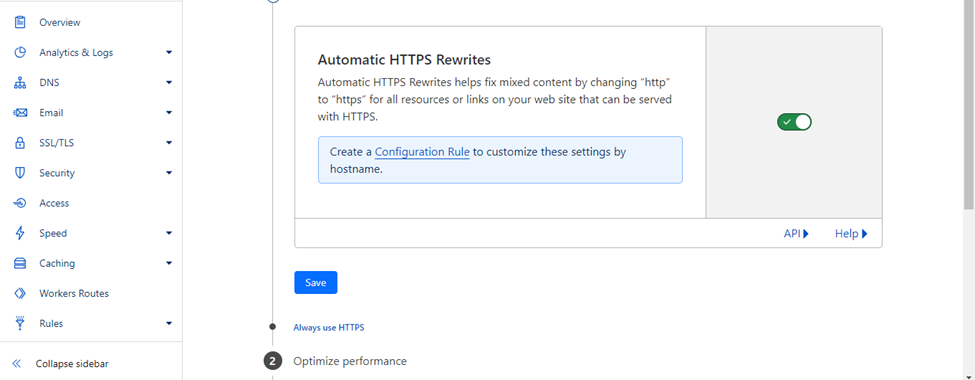This screenshot has width=975, height=380.
Task: Click the Speed lightning bolt icon
Action: pyautogui.click(x=20, y=233)
